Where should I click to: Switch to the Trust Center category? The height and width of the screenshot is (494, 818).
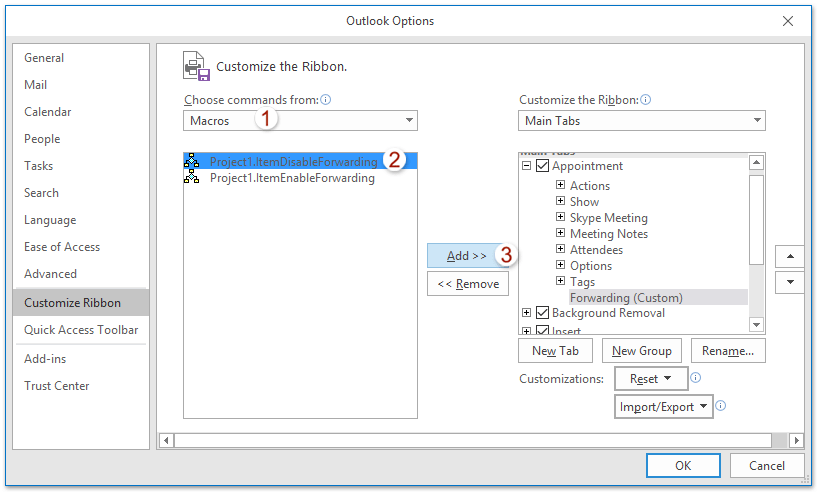pos(57,386)
